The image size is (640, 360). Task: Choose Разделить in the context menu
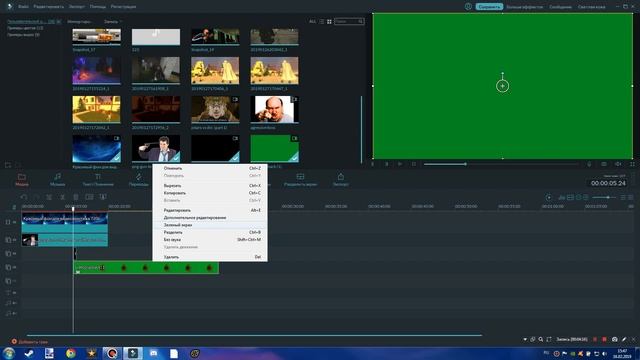click(x=210, y=232)
